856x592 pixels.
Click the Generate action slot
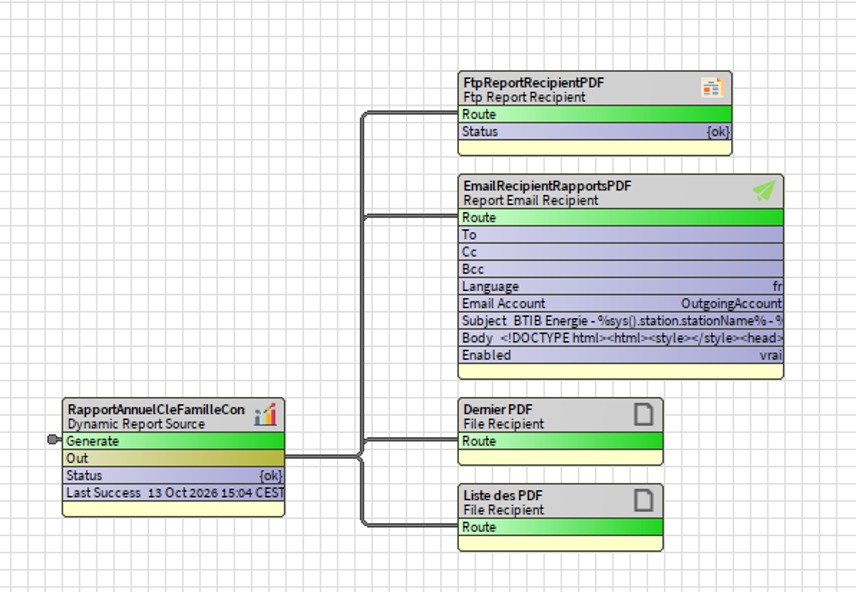[174, 441]
